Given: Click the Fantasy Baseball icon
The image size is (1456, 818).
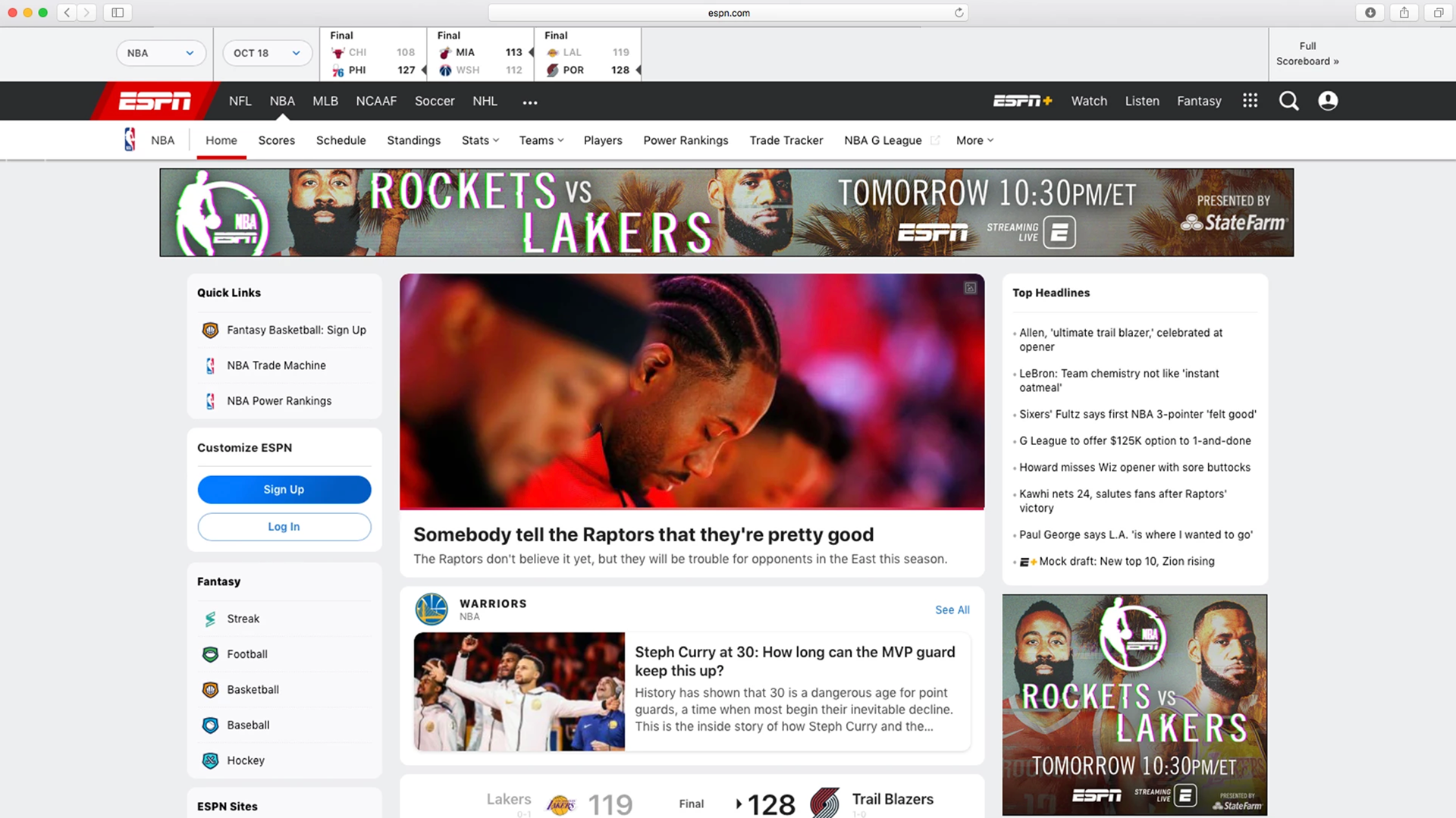Looking at the screenshot, I should [x=210, y=726].
